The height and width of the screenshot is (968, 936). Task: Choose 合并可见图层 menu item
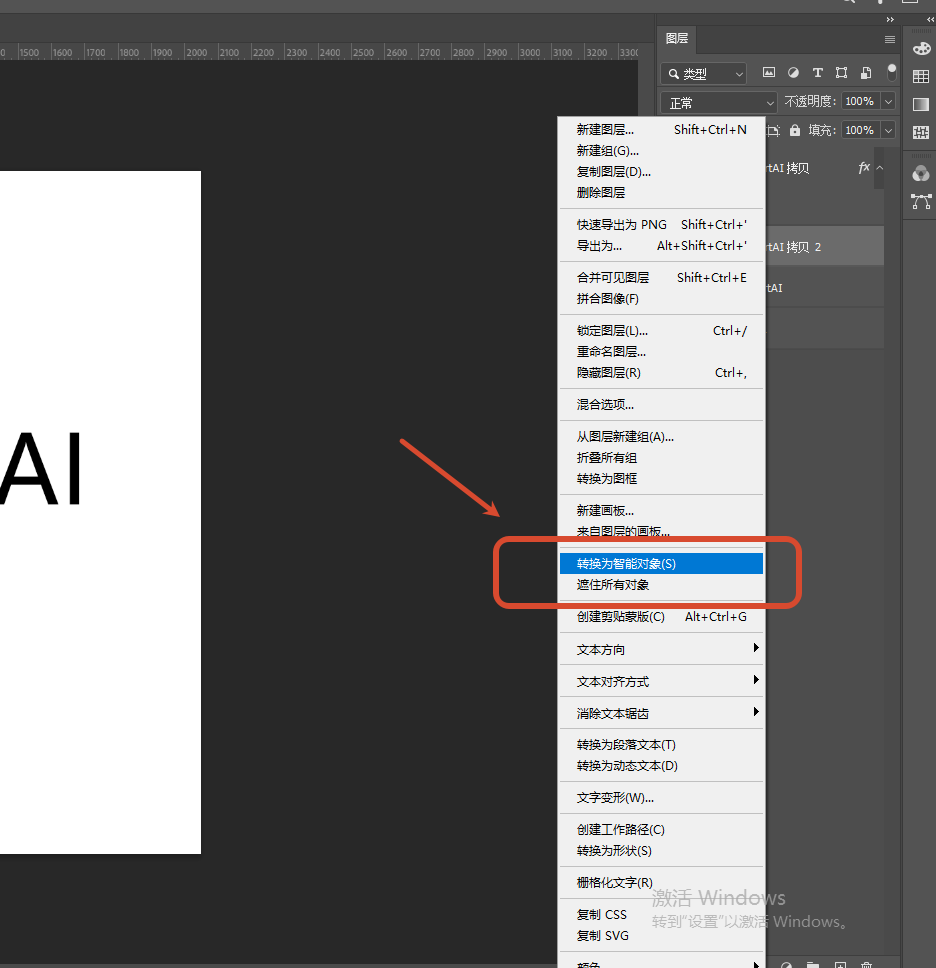661,278
